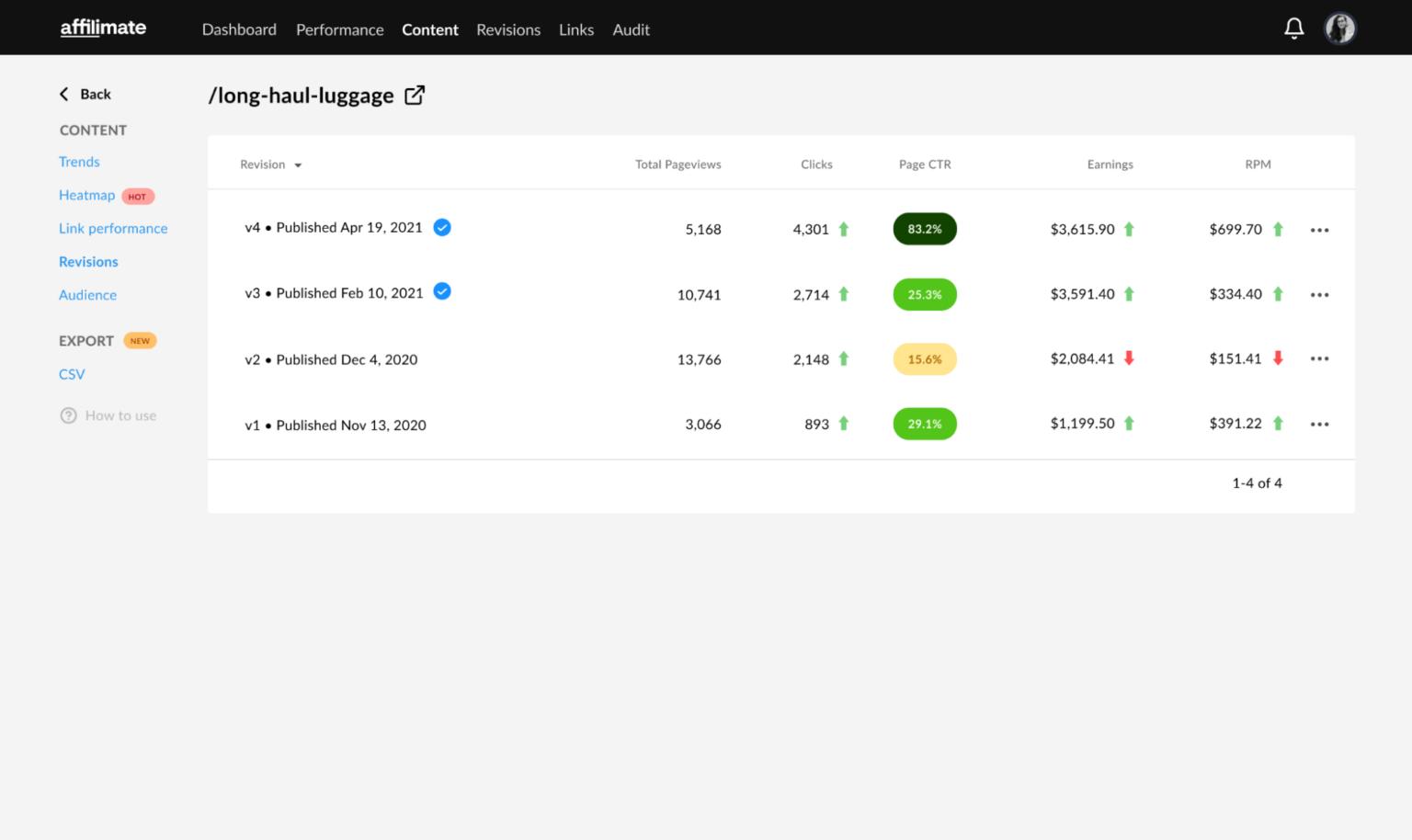Export data by clicking CSV
The image size is (1412, 840).
click(72, 374)
